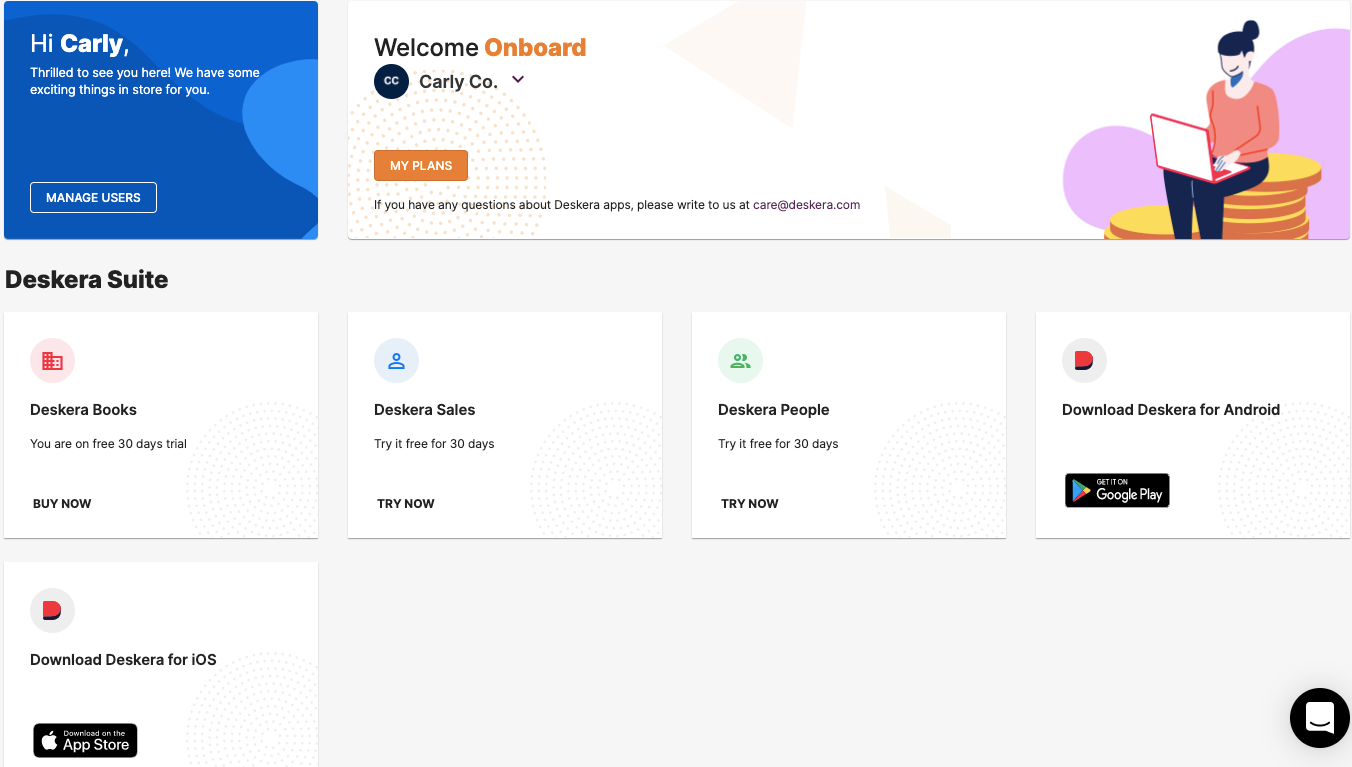Click the Deskera logo on iOS card
Image resolution: width=1352 pixels, height=767 pixels.
point(52,611)
